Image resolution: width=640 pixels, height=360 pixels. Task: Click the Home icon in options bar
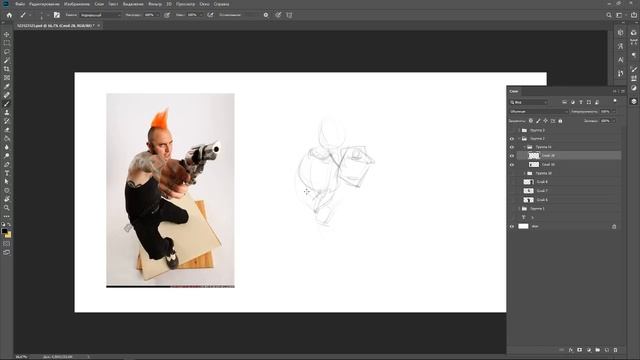coord(9,15)
